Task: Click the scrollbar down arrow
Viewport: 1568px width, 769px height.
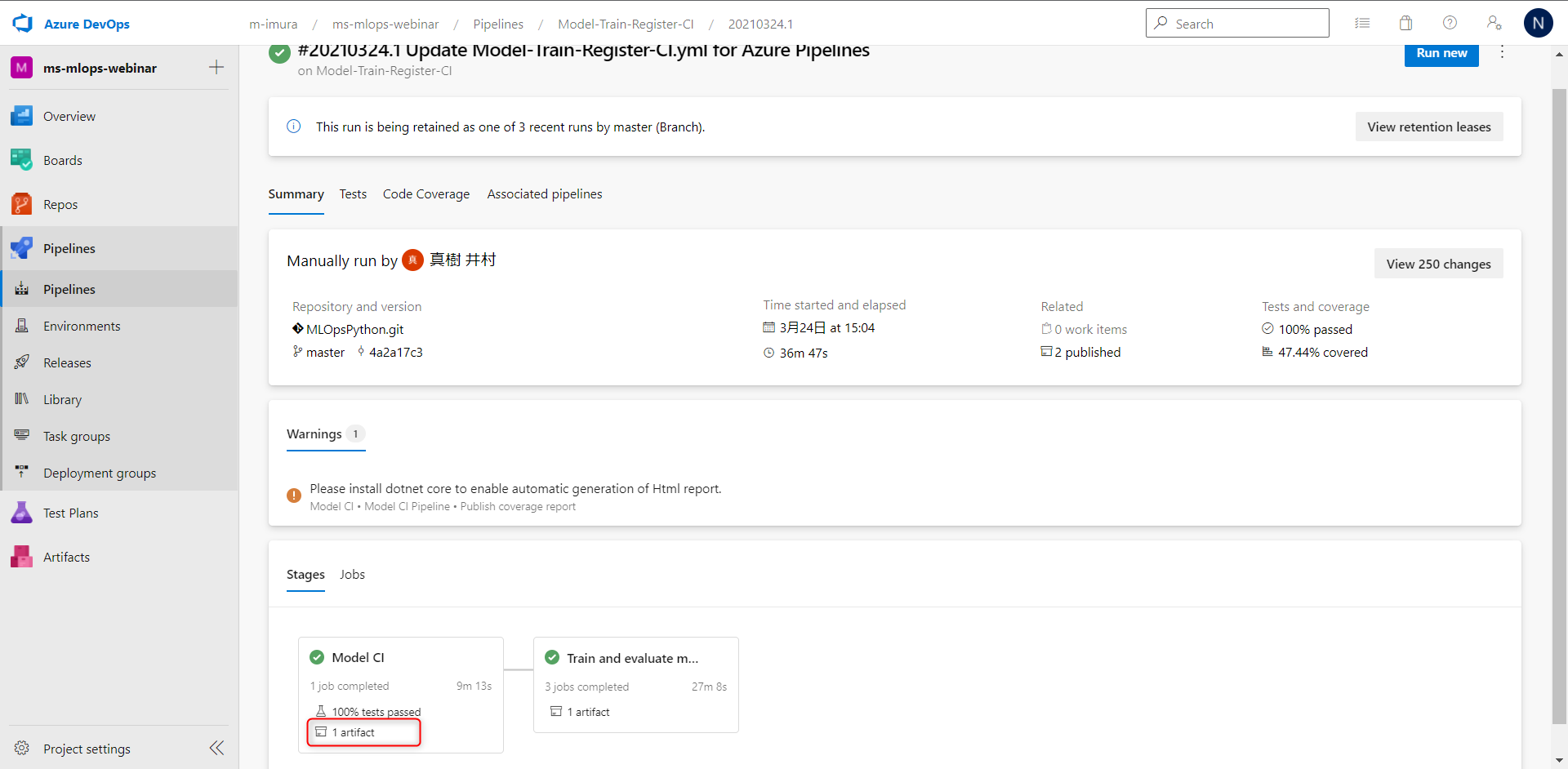Action: (1559, 761)
